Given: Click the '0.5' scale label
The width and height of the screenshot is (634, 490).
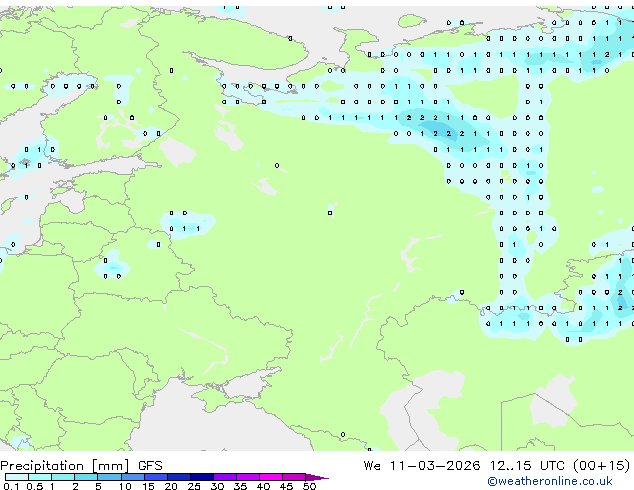Looking at the screenshot, I should pyautogui.click(x=35, y=486).
